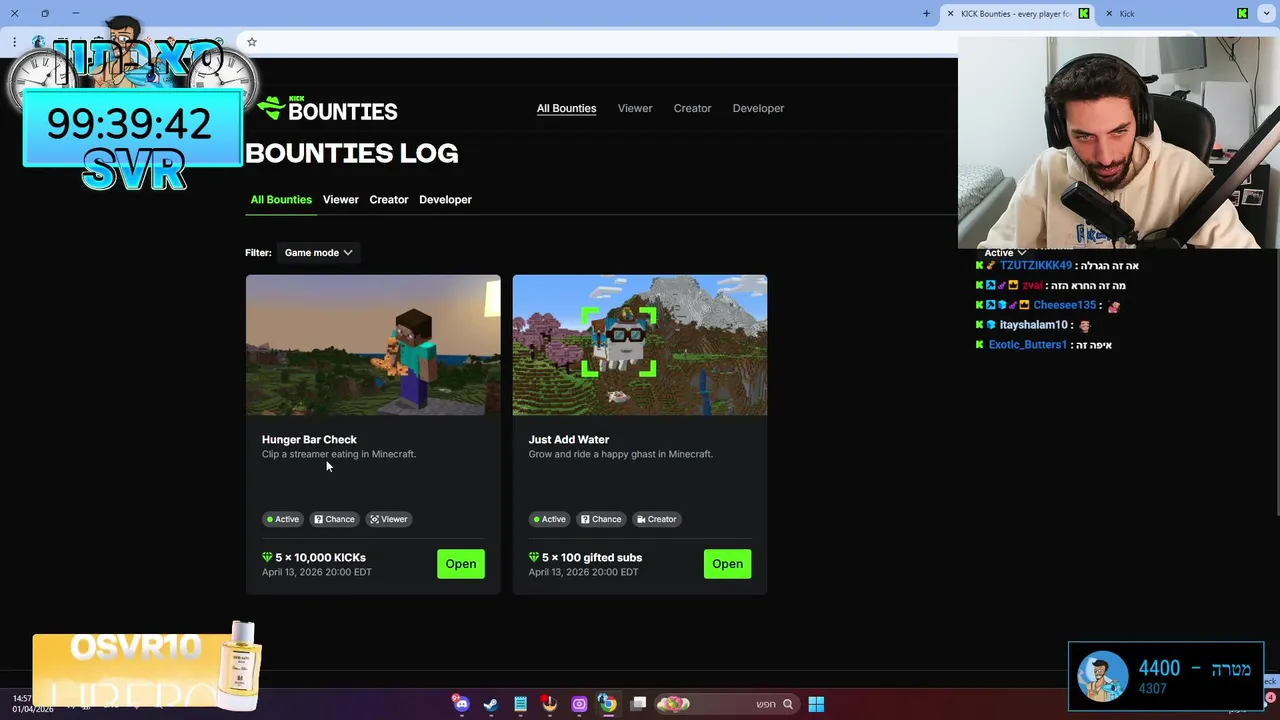Click username zvai in chat

click(x=1032, y=285)
